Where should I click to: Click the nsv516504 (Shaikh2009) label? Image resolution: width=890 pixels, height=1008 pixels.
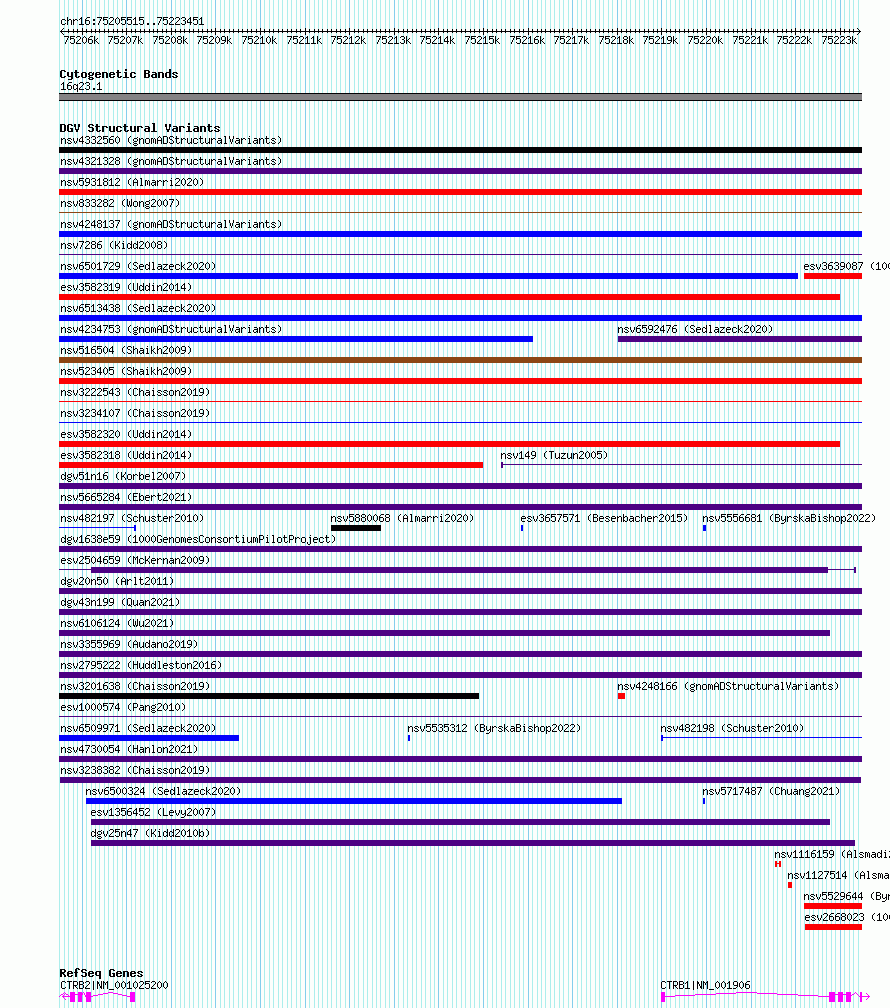[x=126, y=350]
